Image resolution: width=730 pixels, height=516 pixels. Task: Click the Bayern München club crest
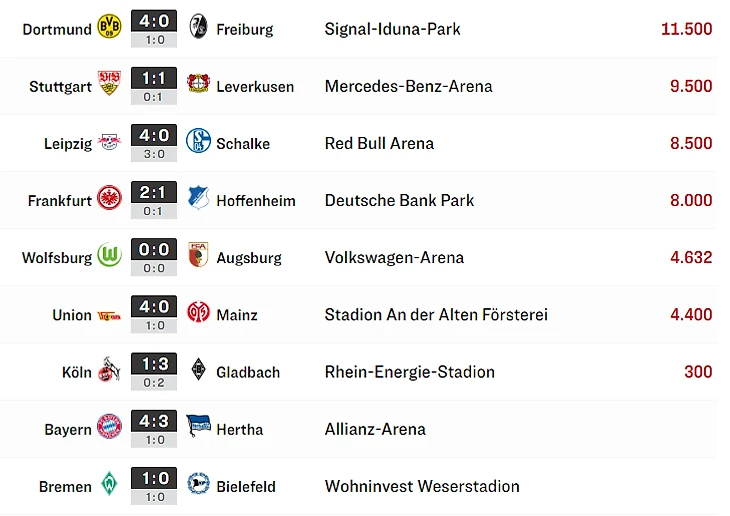109,428
